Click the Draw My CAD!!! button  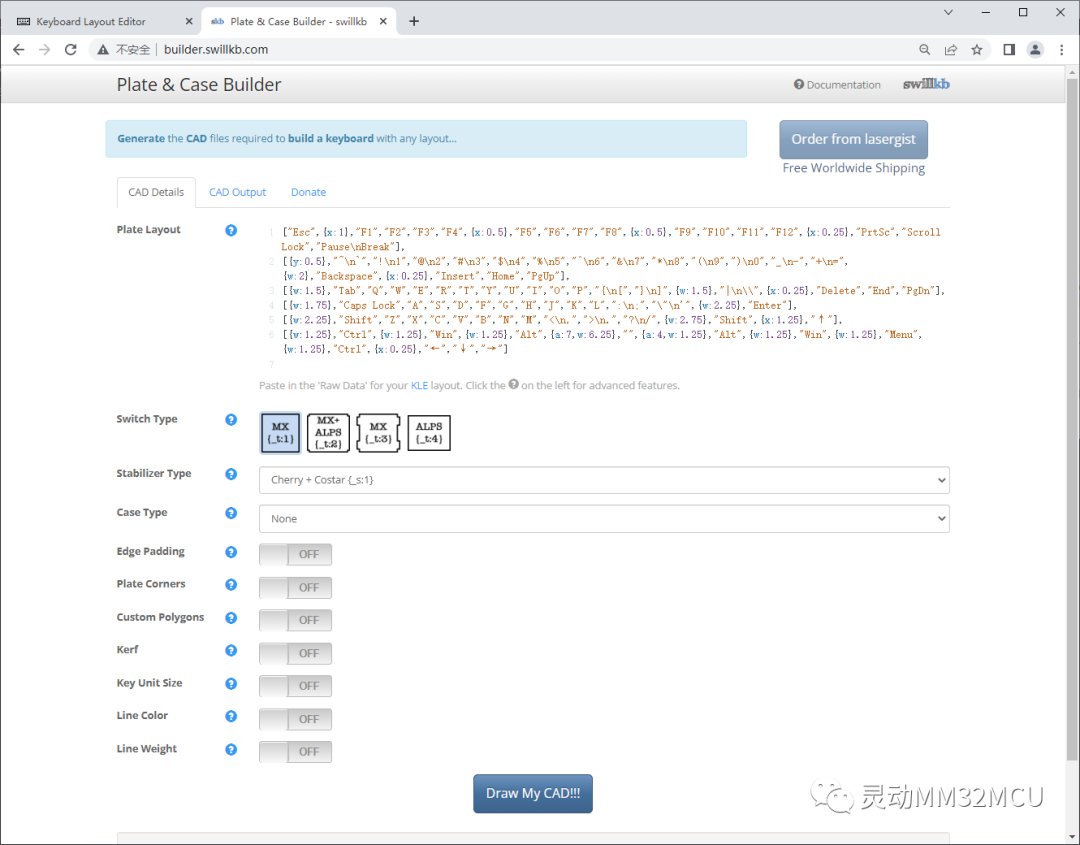point(532,793)
